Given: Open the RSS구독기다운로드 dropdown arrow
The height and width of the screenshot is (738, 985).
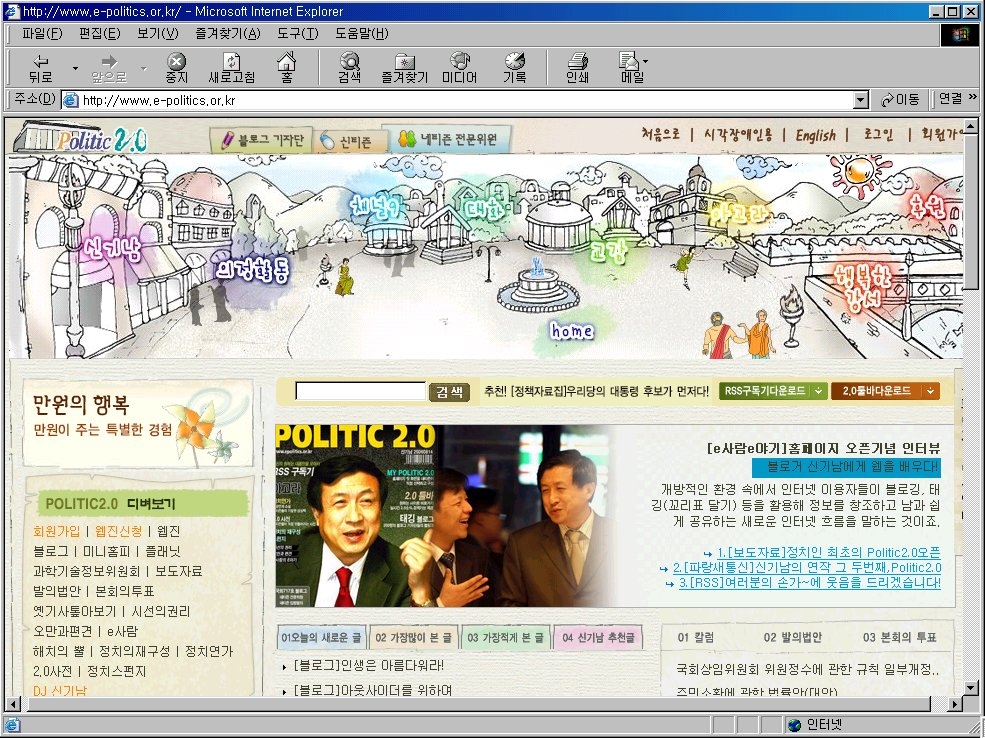Looking at the screenshot, I should coord(819,391).
